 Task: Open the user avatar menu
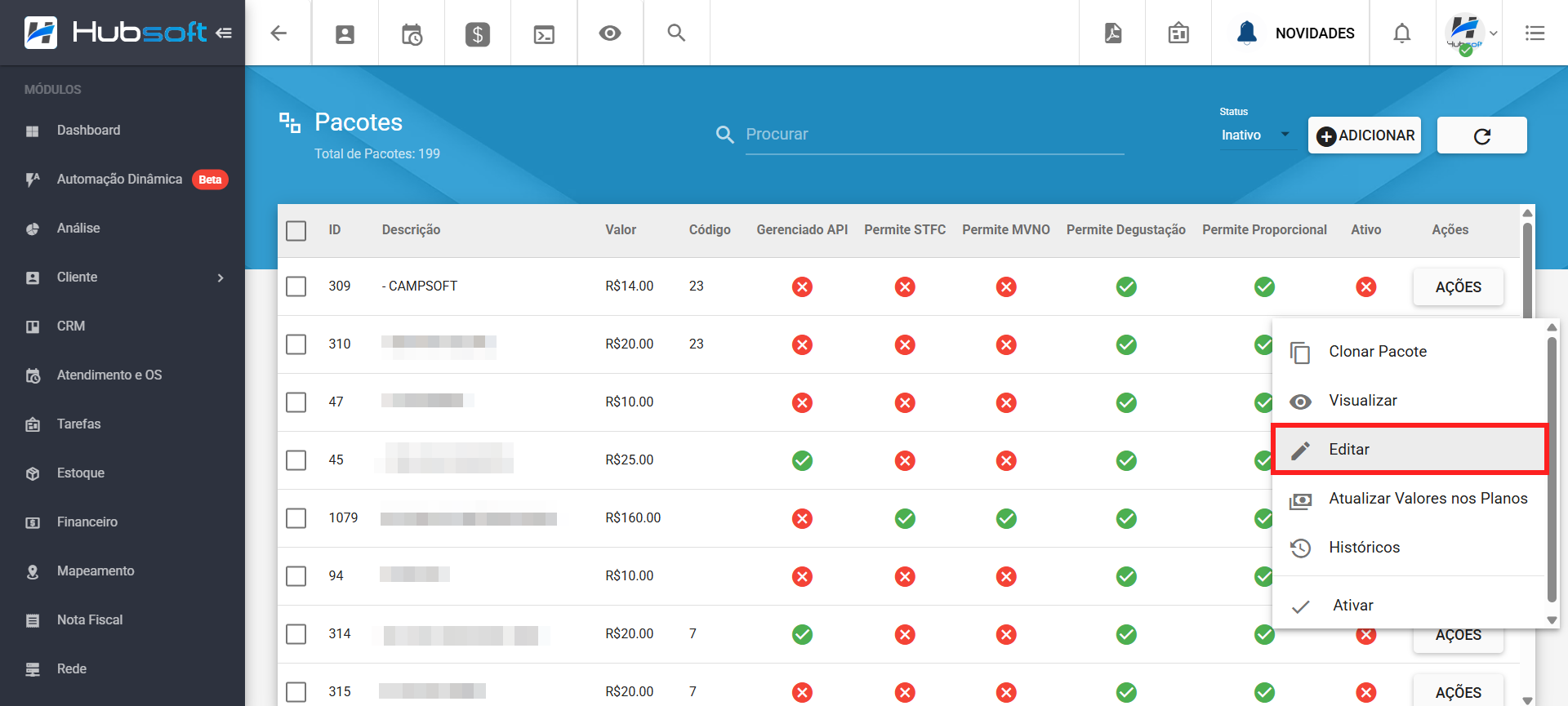[x=1470, y=33]
